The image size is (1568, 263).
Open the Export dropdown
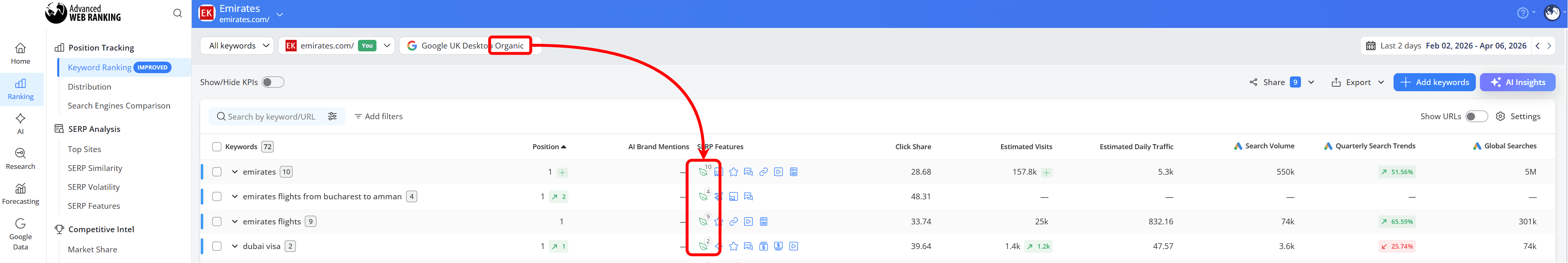click(x=1357, y=82)
